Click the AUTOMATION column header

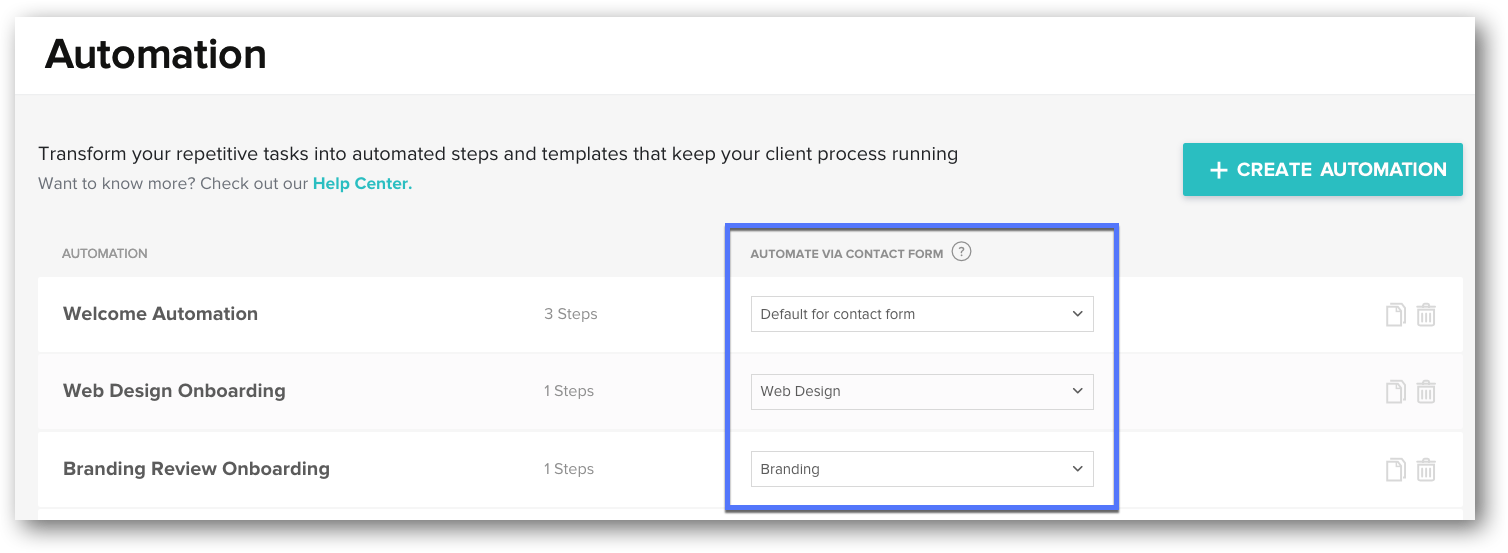pyautogui.click(x=104, y=254)
